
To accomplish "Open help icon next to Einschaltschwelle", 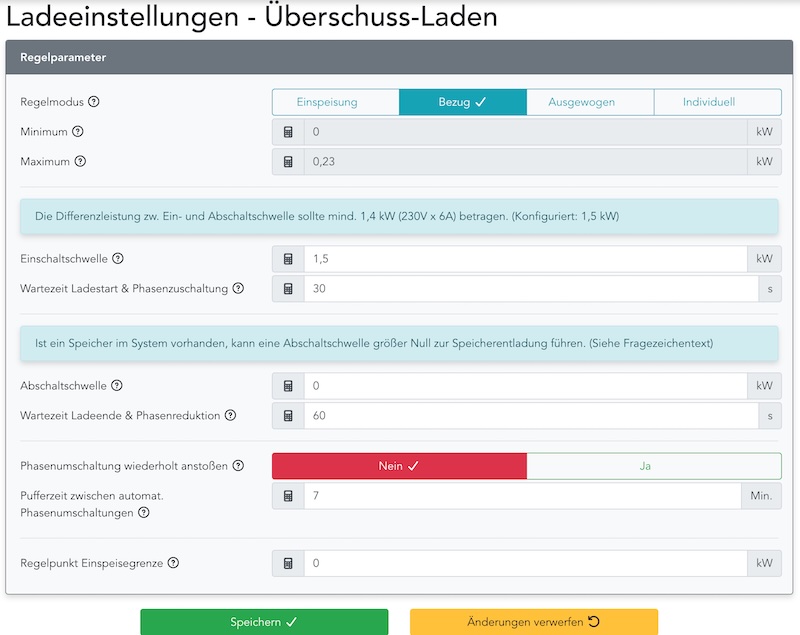I will 118,259.
